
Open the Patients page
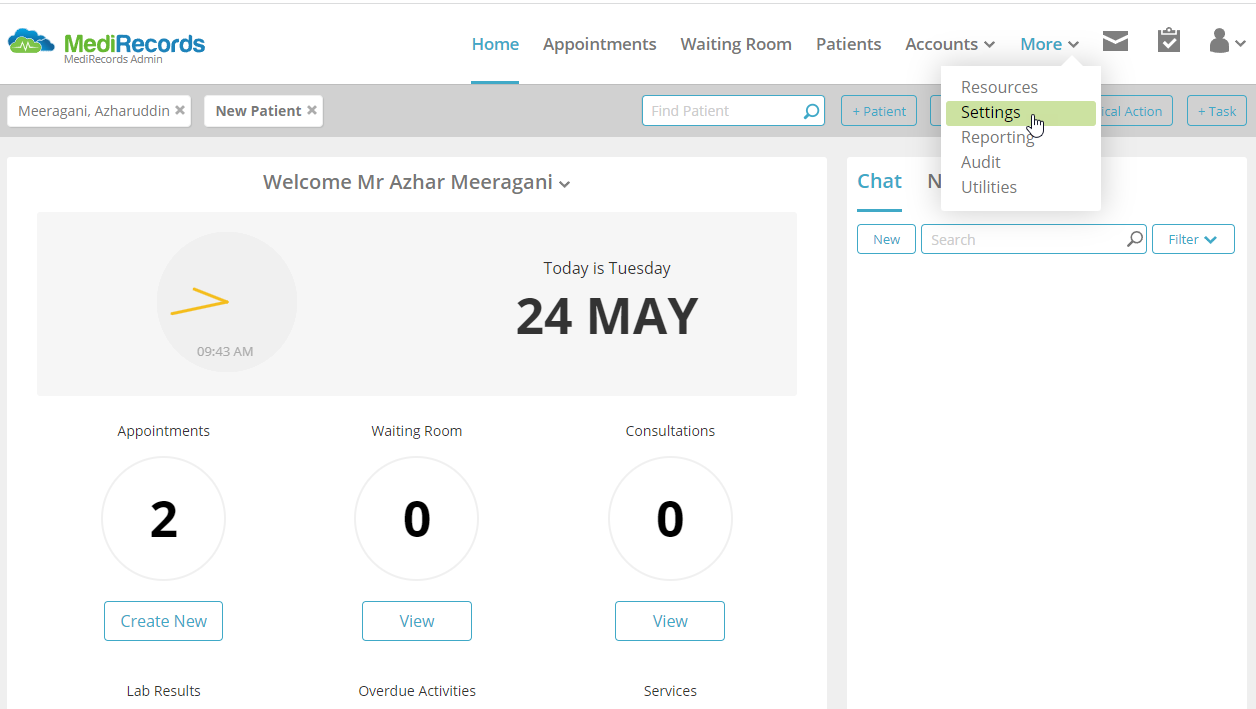click(x=848, y=44)
